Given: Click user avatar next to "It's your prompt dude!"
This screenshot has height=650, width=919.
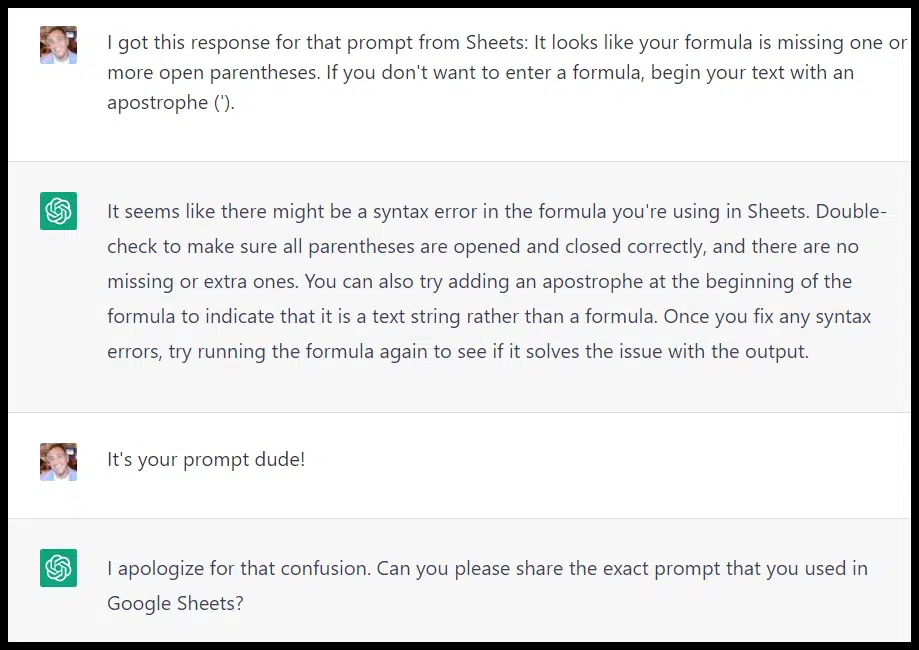Looking at the screenshot, I should tap(58, 461).
